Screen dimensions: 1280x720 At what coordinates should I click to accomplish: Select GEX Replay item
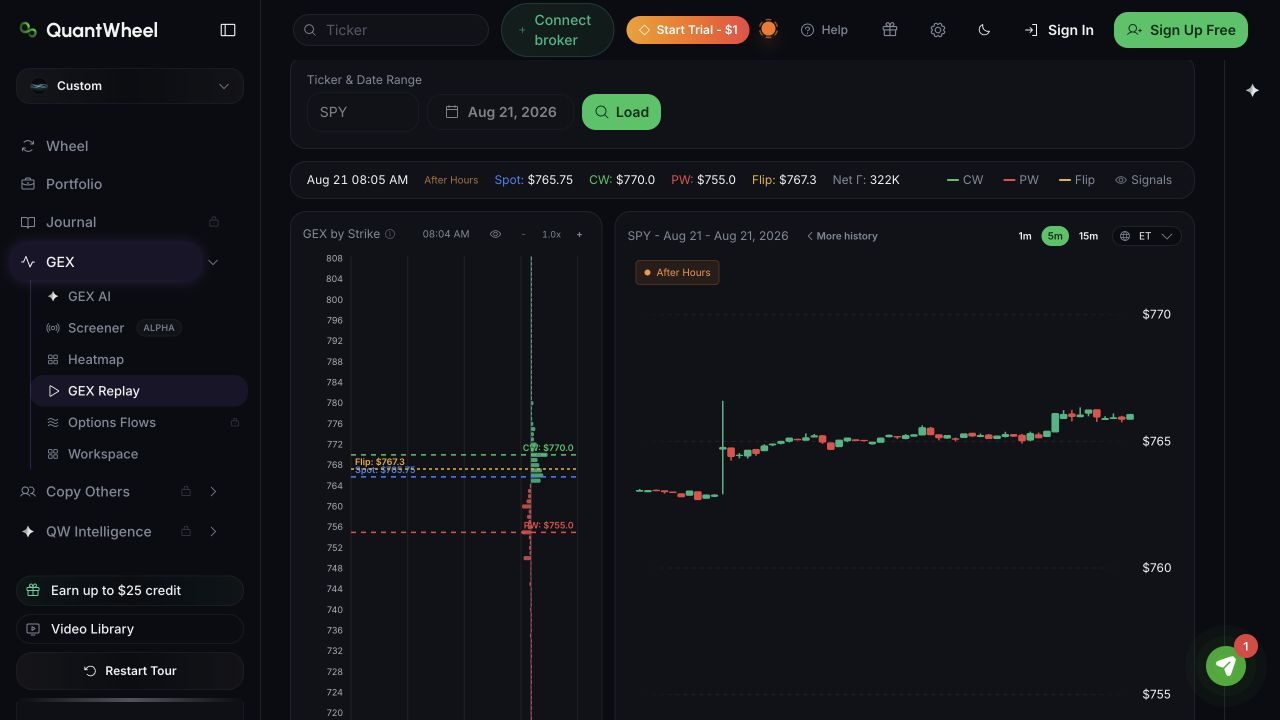[x=139, y=391]
